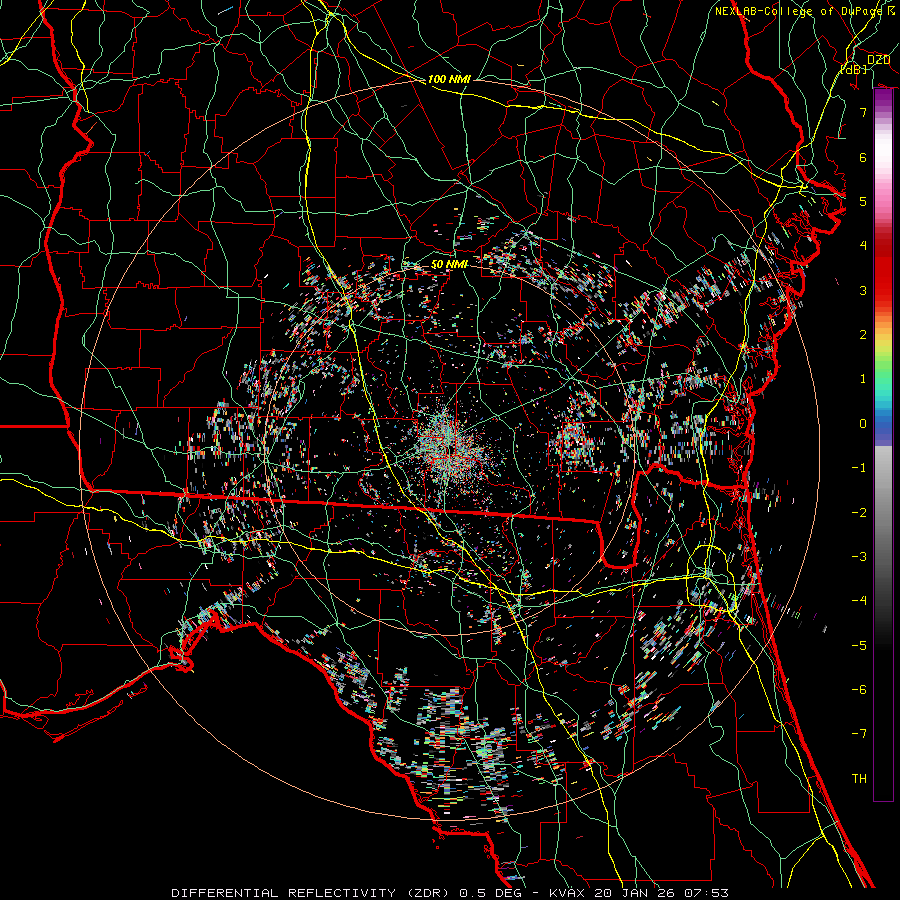
Task: Click the 4 value on color scale
Action: (x=863, y=246)
